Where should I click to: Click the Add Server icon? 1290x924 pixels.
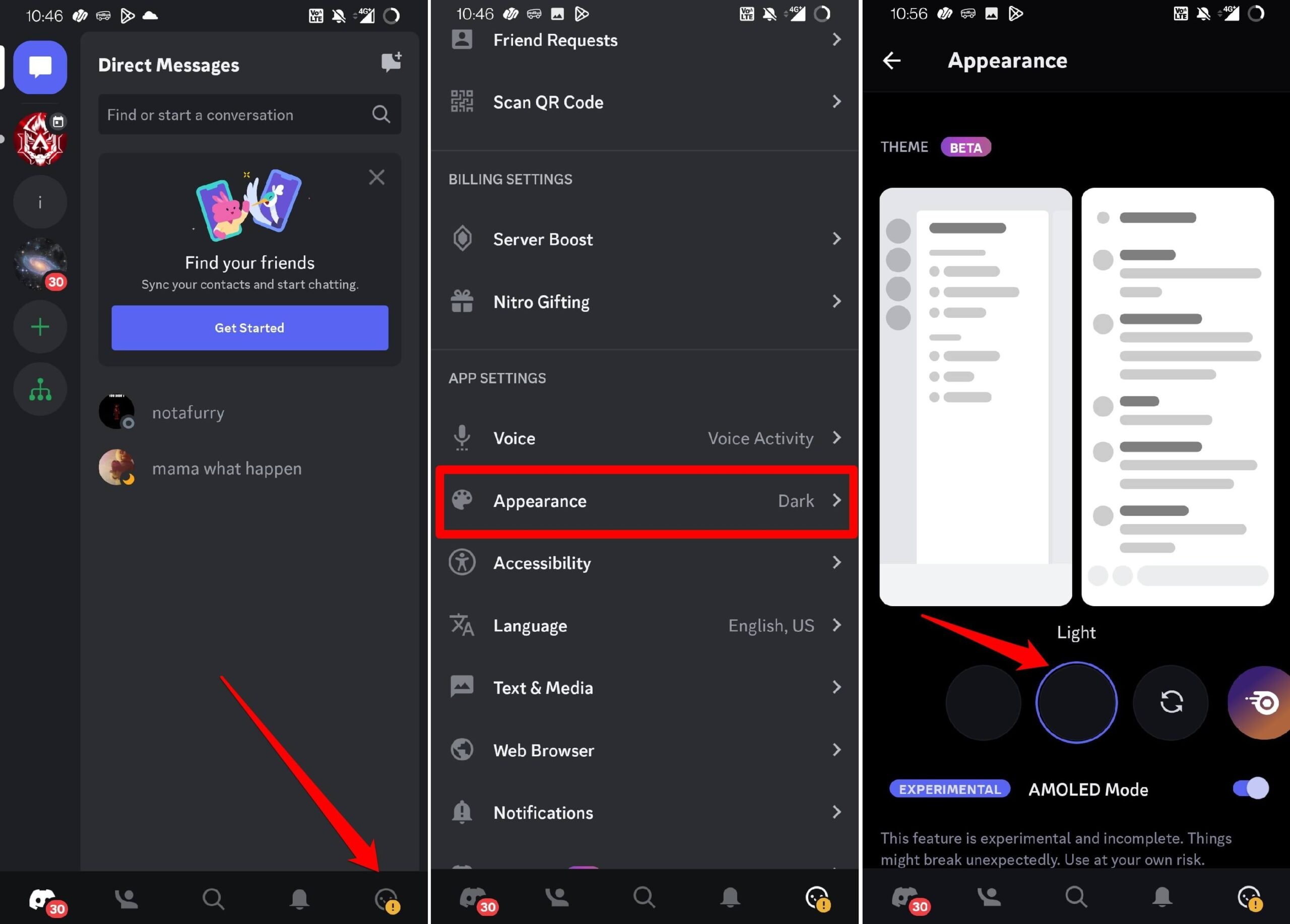pos(39,326)
